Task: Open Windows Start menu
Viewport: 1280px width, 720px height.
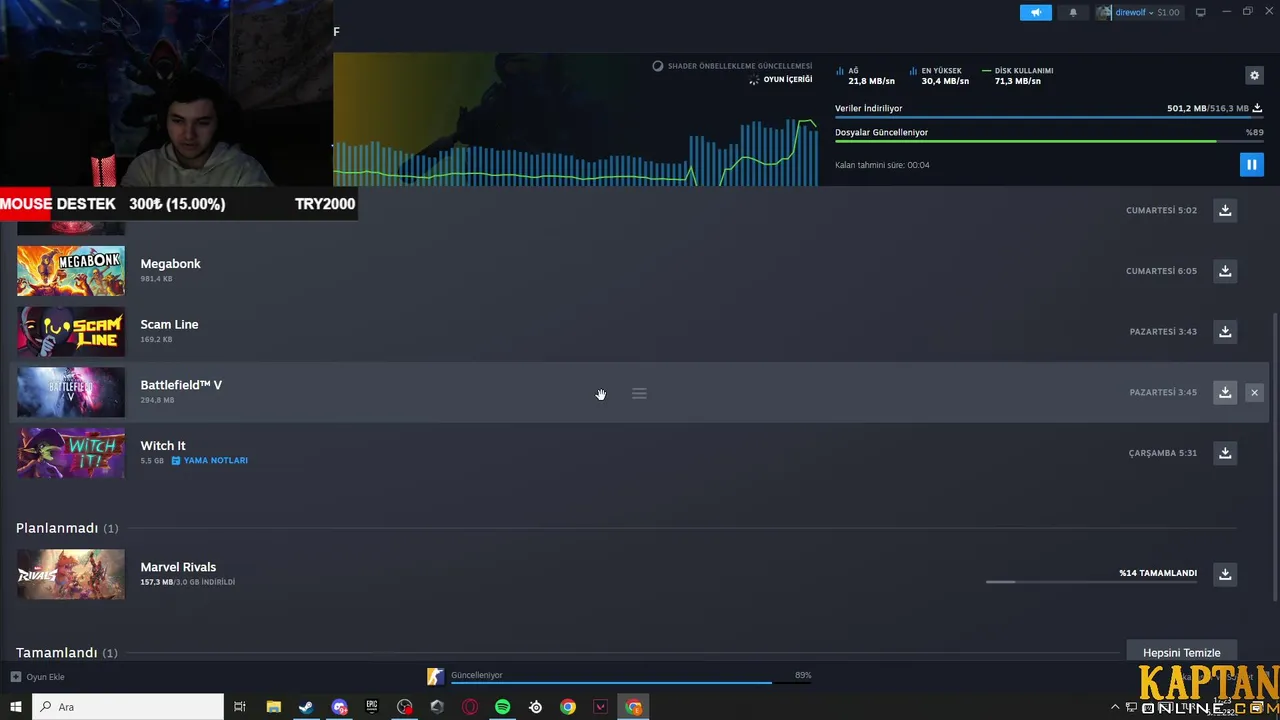Action: coord(15,707)
